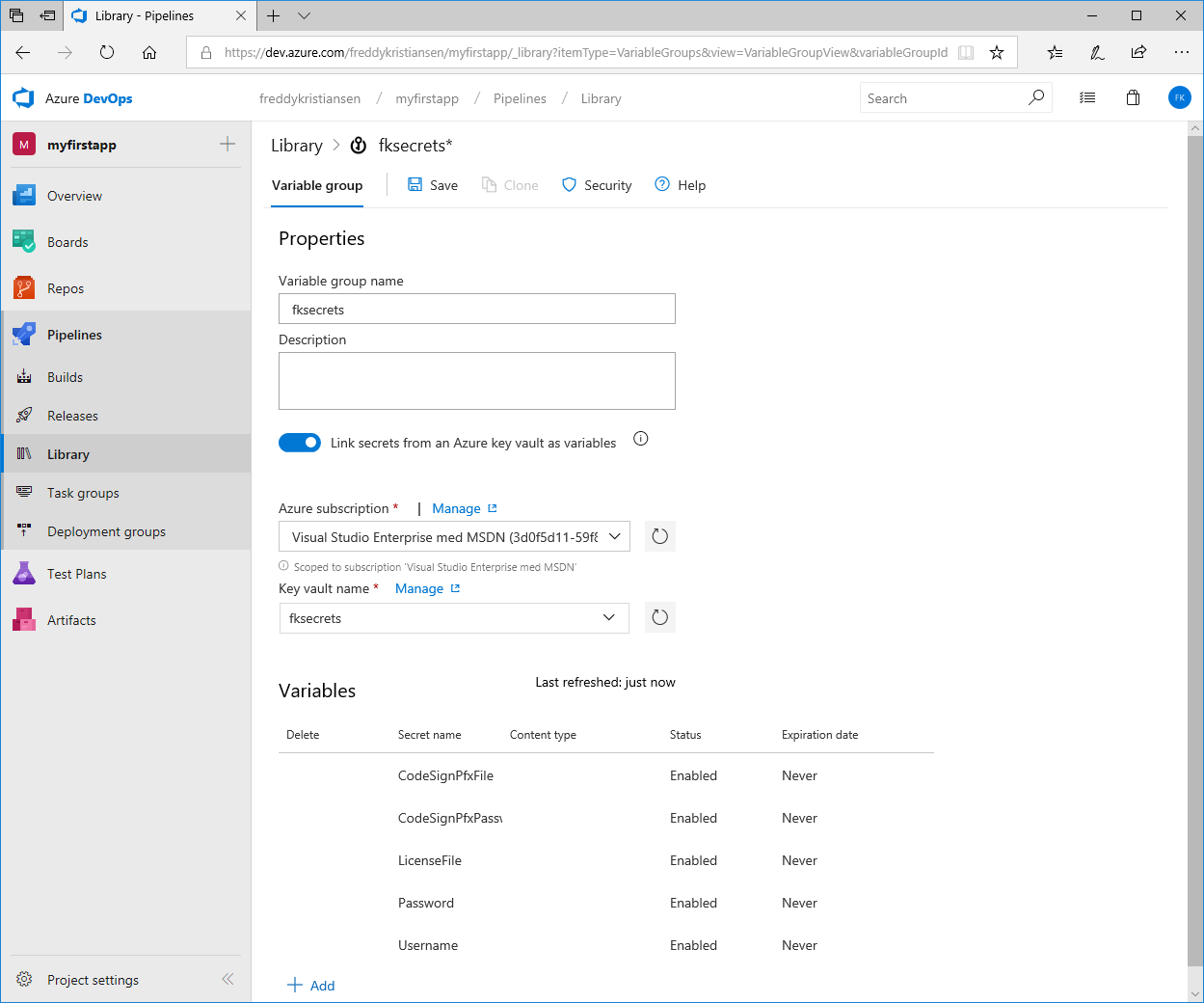Go to Task groups in sidebar
1204x1003 pixels.
click(83, 493)
